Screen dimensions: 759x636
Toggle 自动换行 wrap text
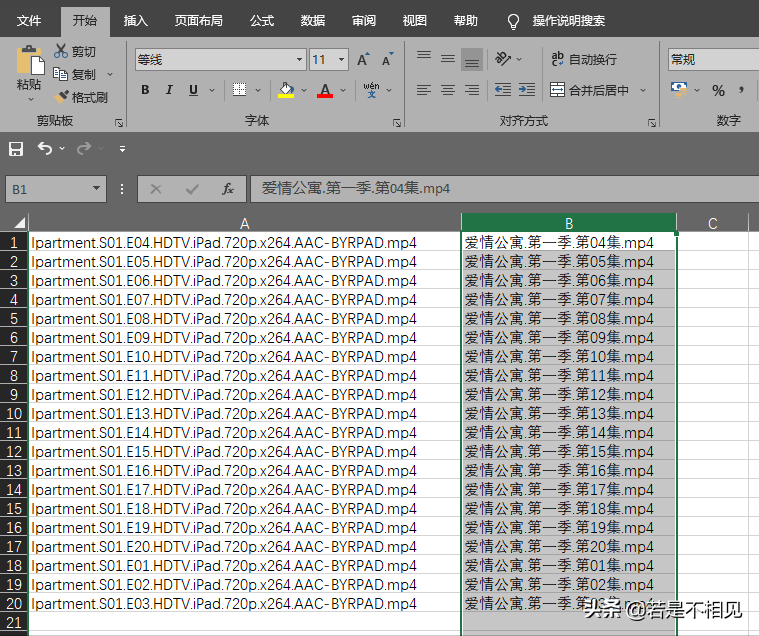(584, 59)
